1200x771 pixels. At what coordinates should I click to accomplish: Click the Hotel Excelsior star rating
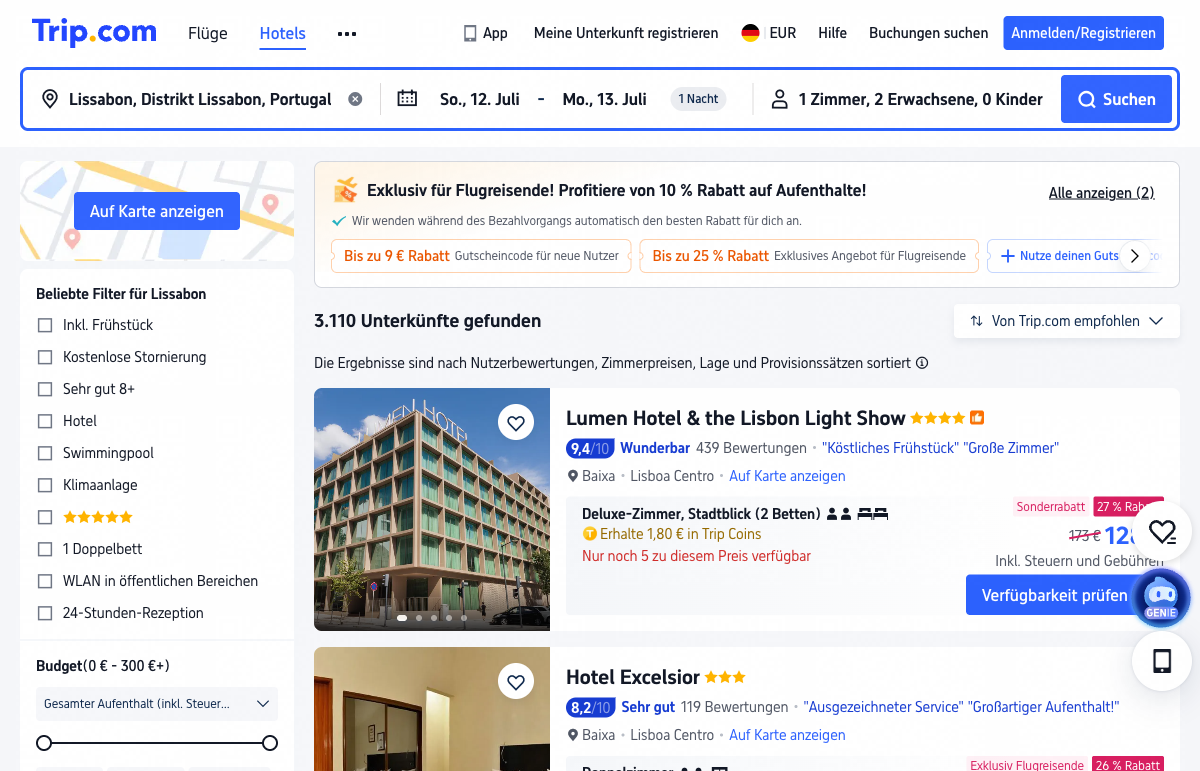click(x=725, y=677)
